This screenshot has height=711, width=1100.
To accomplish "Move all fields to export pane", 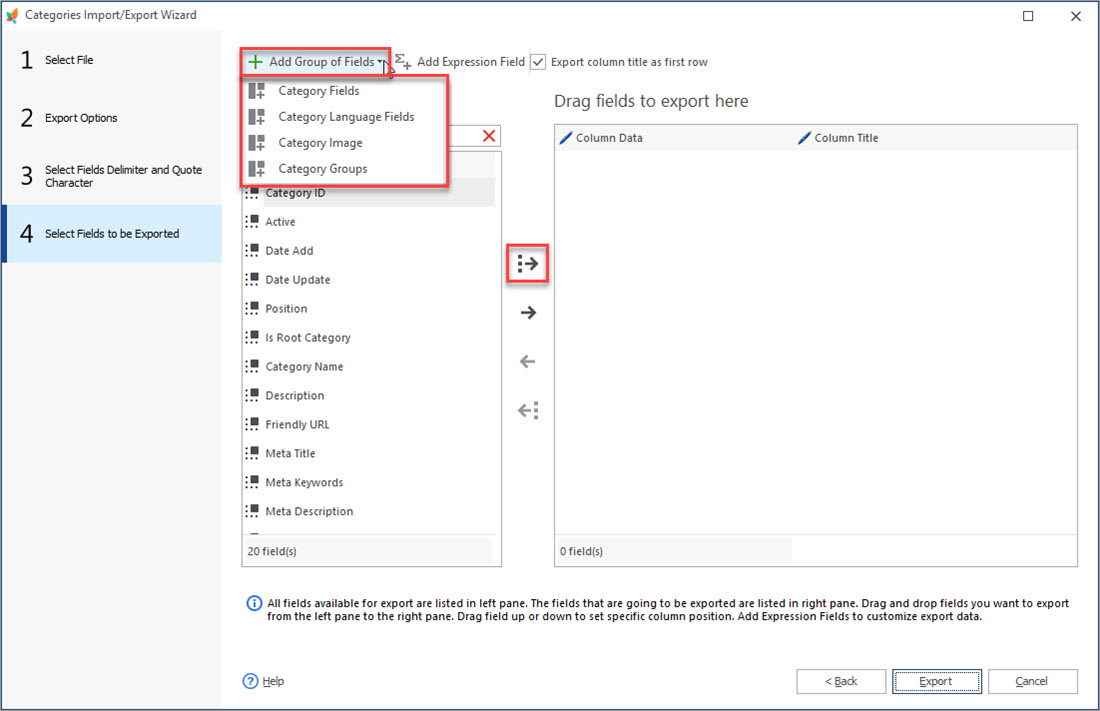I will 528,264.
